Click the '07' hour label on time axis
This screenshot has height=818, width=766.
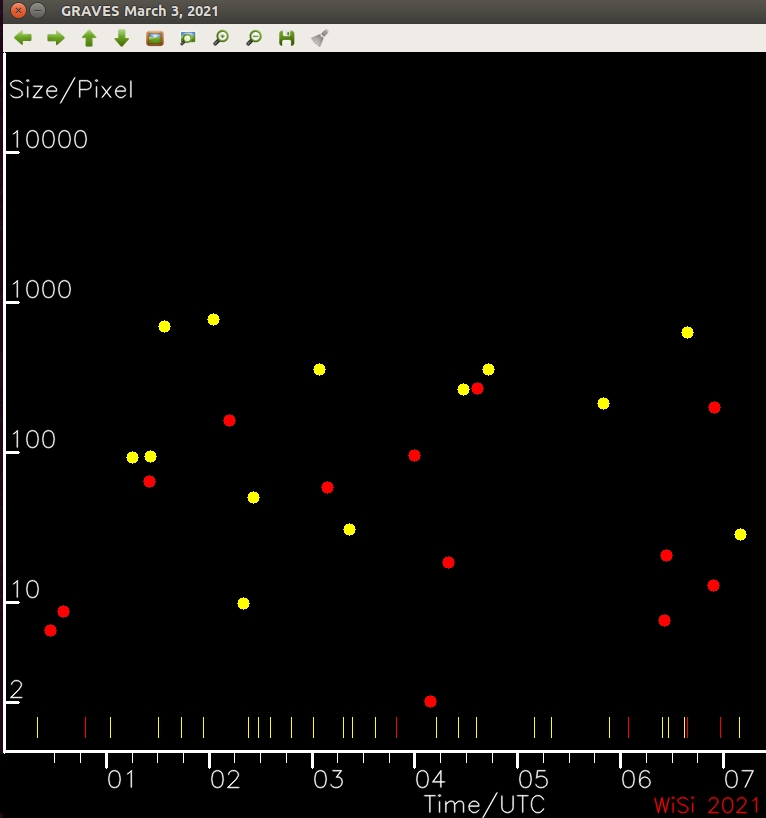pyautogui.click(x=739, y=780)
